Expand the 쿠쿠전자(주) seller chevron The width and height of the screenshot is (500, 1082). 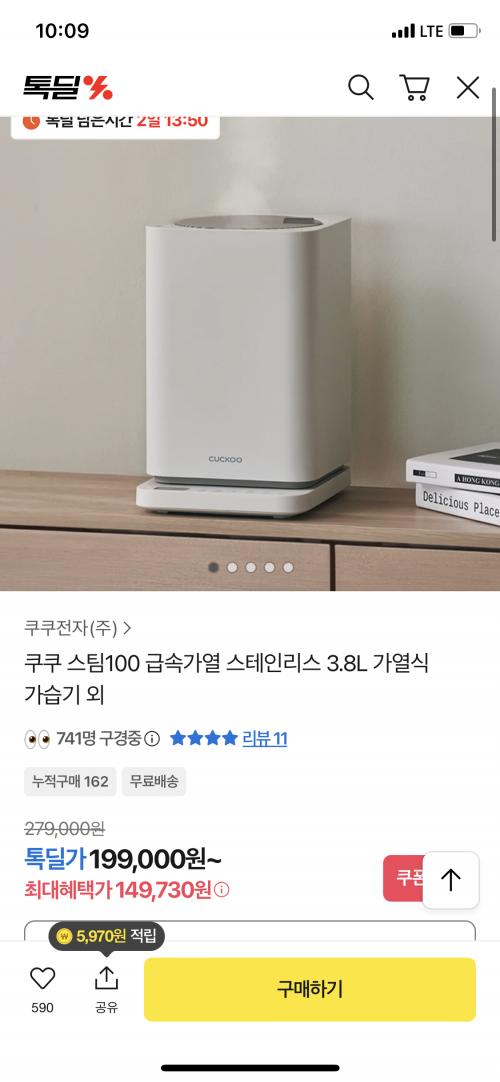[127, 628]
